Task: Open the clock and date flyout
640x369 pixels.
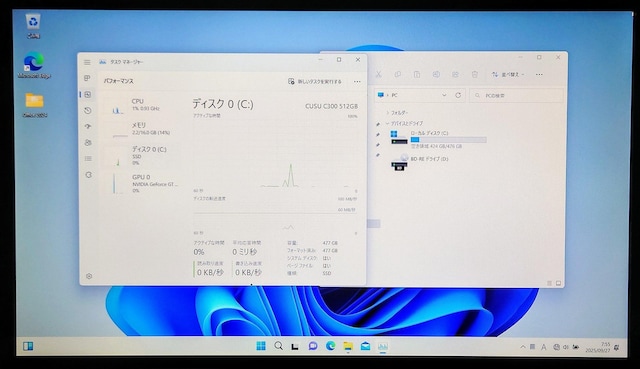Action: 598,347
